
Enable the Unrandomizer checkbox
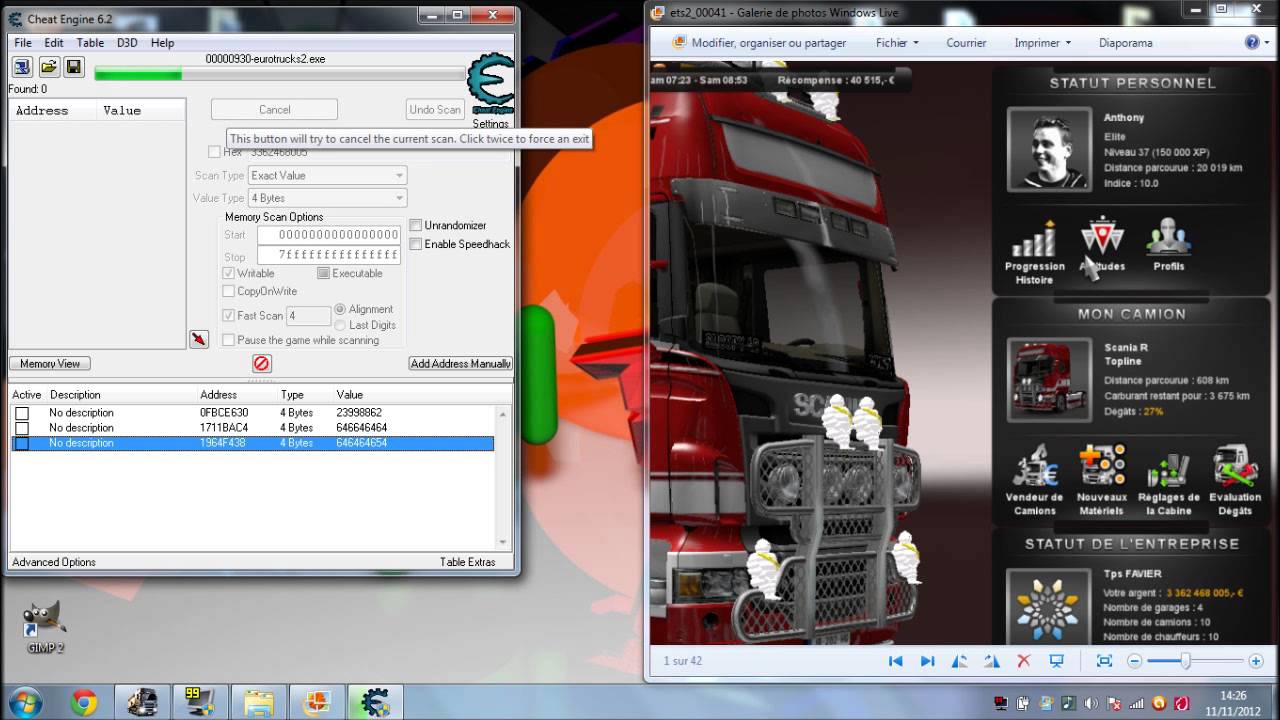coord(416,226)
